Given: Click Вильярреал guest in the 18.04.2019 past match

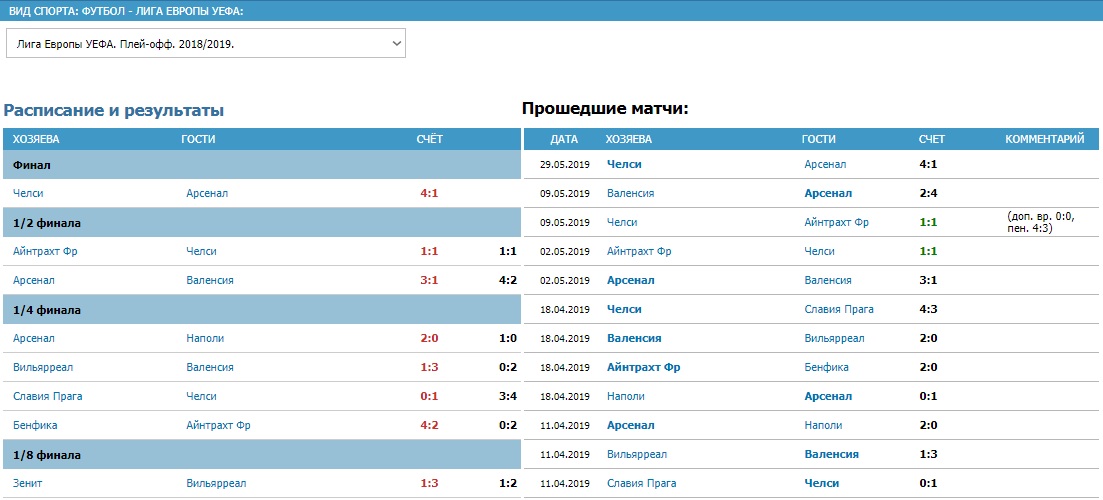Looking at the screenshot, I should tap(834, 338).
